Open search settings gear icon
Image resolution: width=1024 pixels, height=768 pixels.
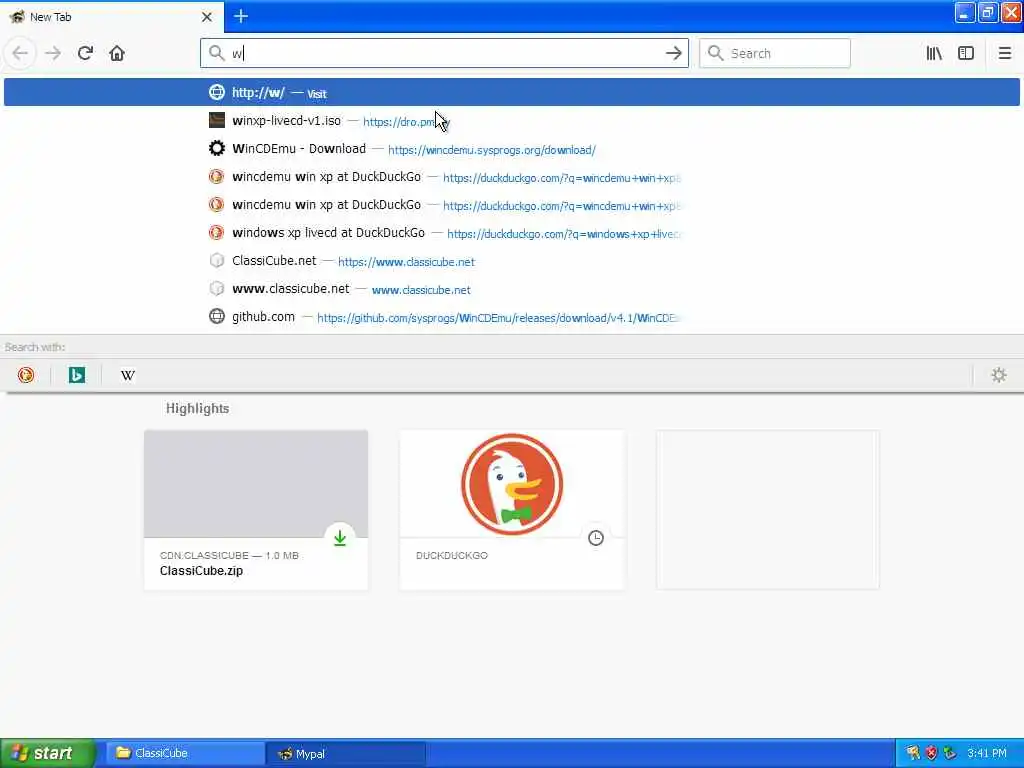pos(999,375)
